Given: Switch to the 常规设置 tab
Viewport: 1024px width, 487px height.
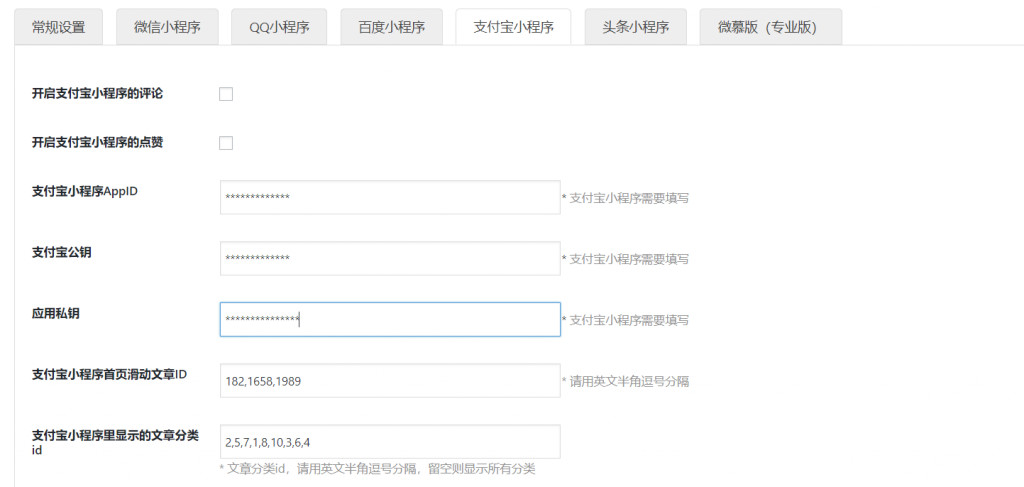Looking at the screenshot, I should pos(59,27).
